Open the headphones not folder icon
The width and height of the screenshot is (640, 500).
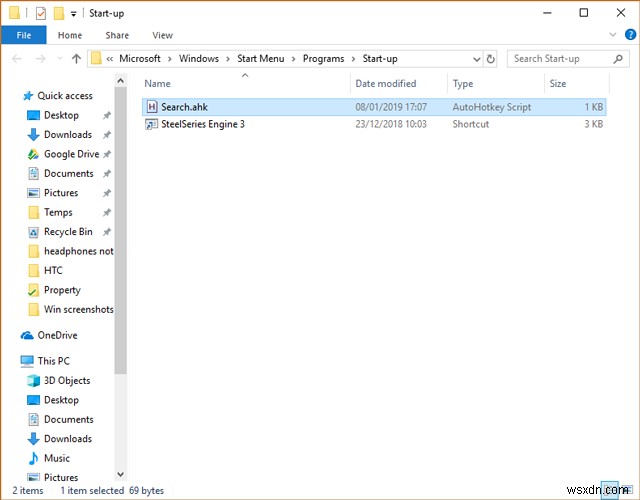click(33, 251)
